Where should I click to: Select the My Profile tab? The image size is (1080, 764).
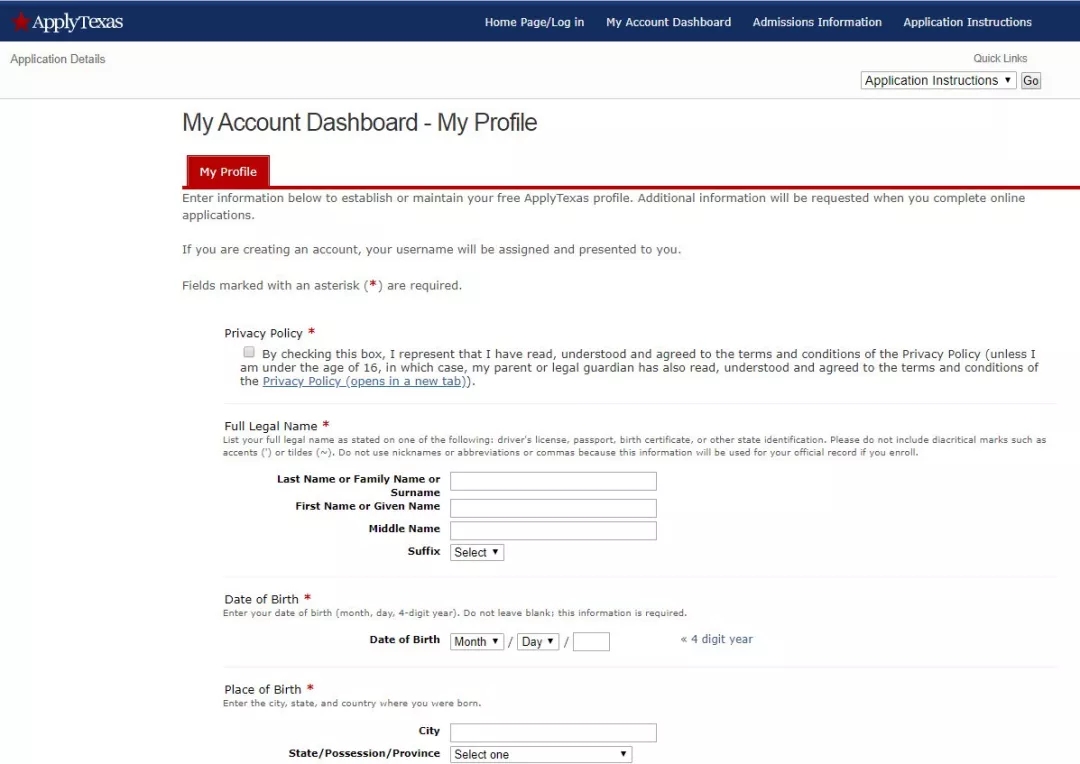[228, 172]
